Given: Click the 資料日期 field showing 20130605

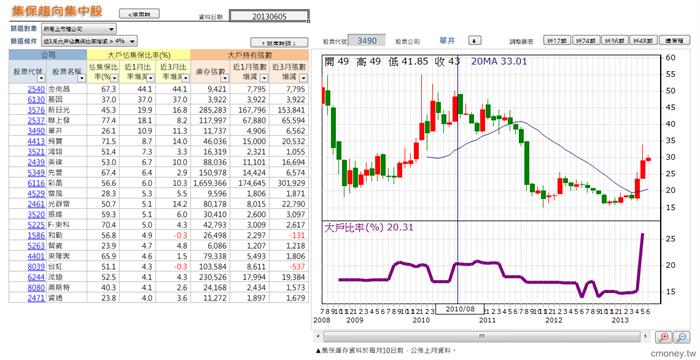Looking at the screenshot, I should tap(269, 17).
